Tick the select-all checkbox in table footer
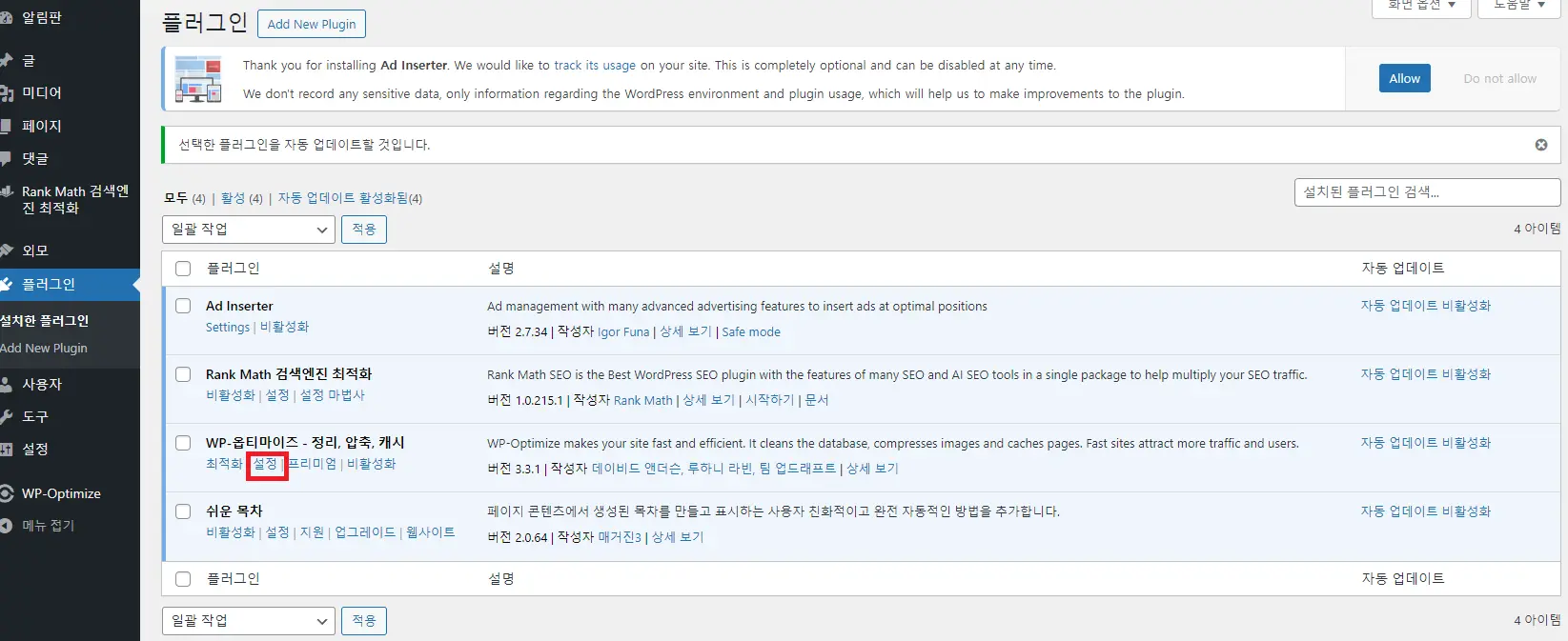 pyautogui.click(x=183, y=579)
